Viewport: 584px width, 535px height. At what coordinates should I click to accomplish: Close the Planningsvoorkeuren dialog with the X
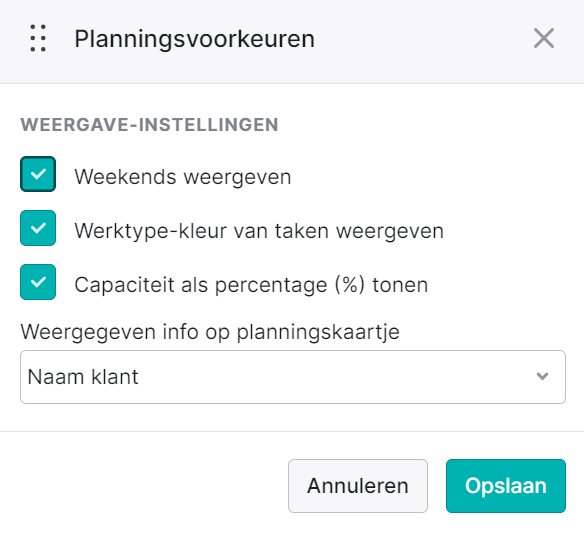(544, 38)
